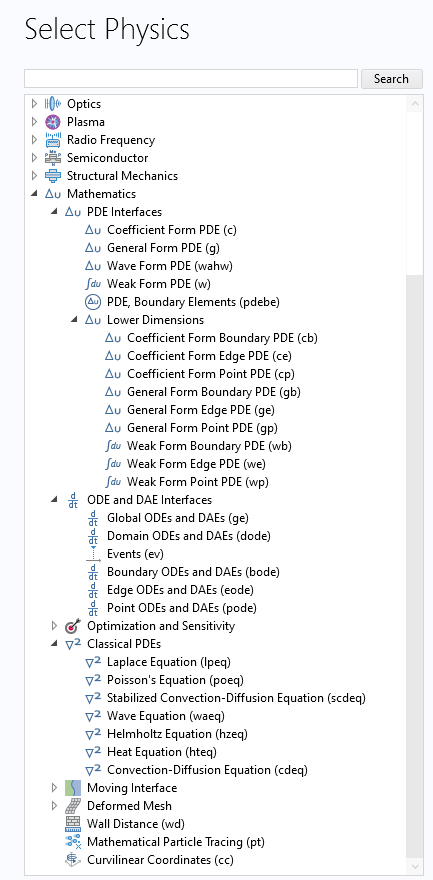Click the Radio Frequency icon

[53, 140]
